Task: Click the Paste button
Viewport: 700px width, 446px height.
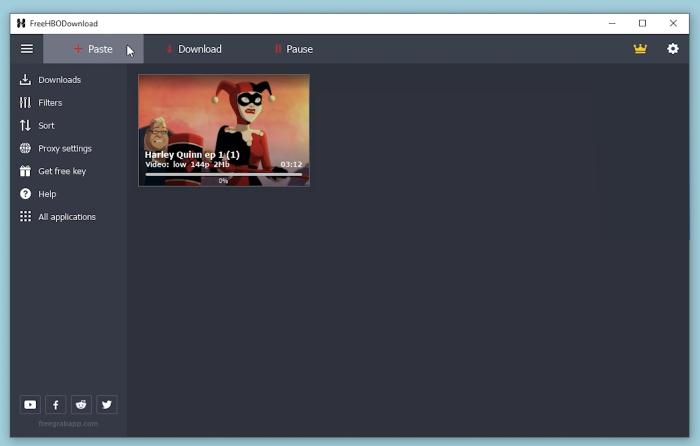Action: [93, 49]
